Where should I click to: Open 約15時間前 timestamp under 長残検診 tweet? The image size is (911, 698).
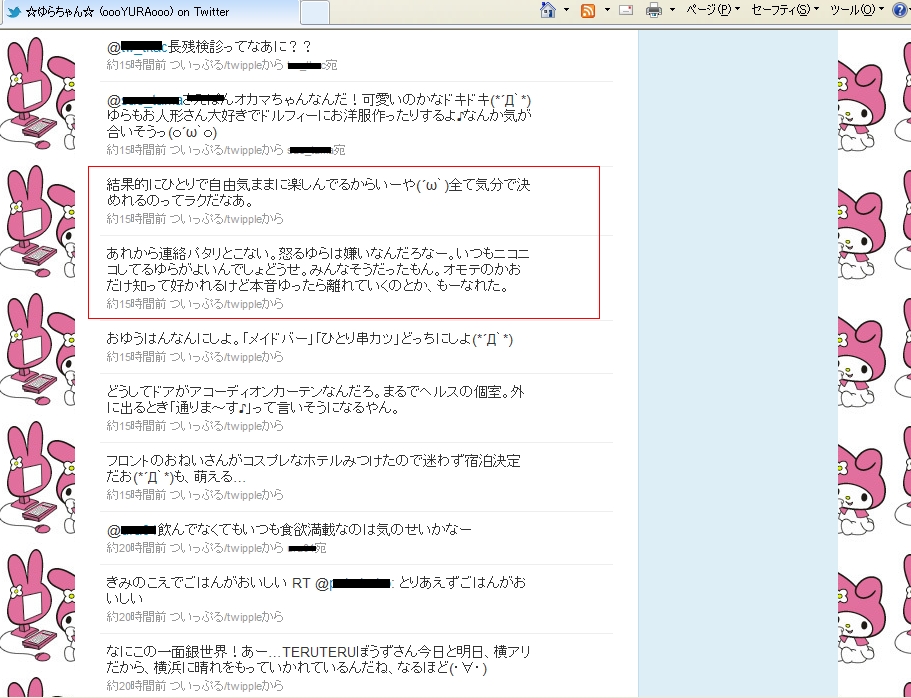click(136, 65)
